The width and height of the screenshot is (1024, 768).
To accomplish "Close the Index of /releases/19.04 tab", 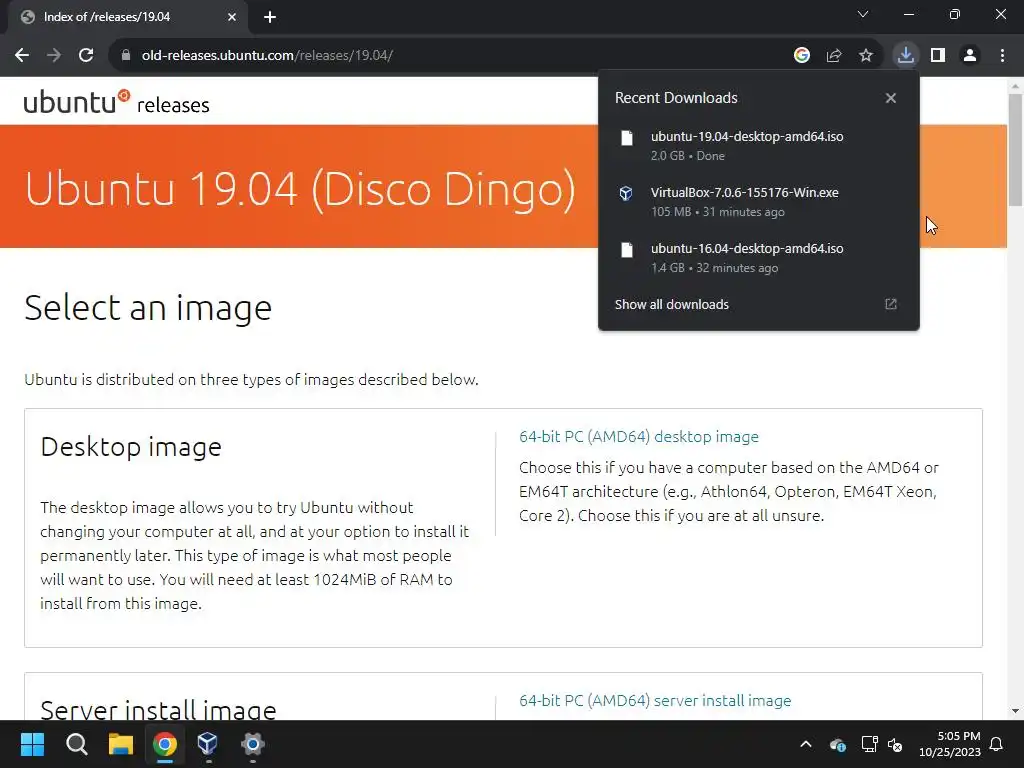I will tap(232, 17).
